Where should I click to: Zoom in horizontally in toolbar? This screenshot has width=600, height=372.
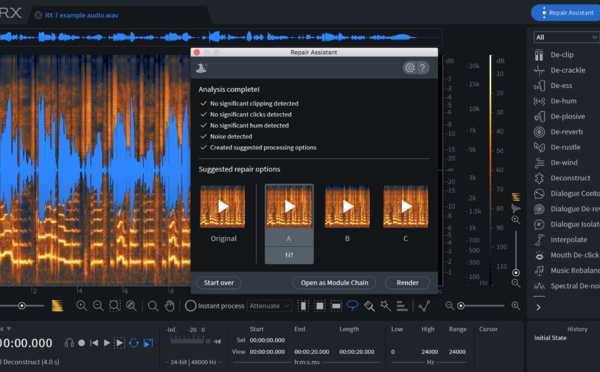tap(81, 305)
